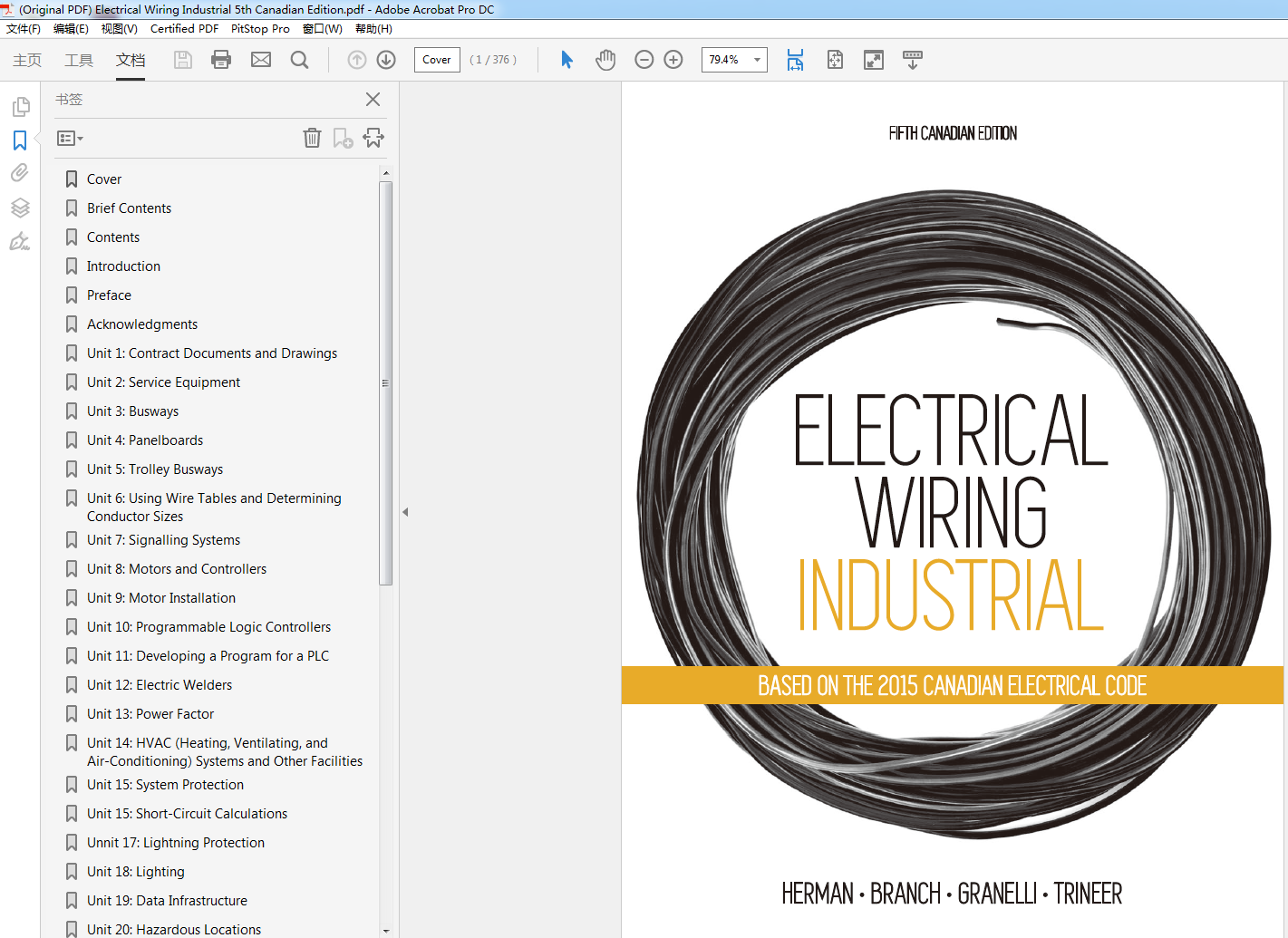Open the PitStop Pro menu
The width and height of the screenshot is (1288, 938).
point(260,29)
